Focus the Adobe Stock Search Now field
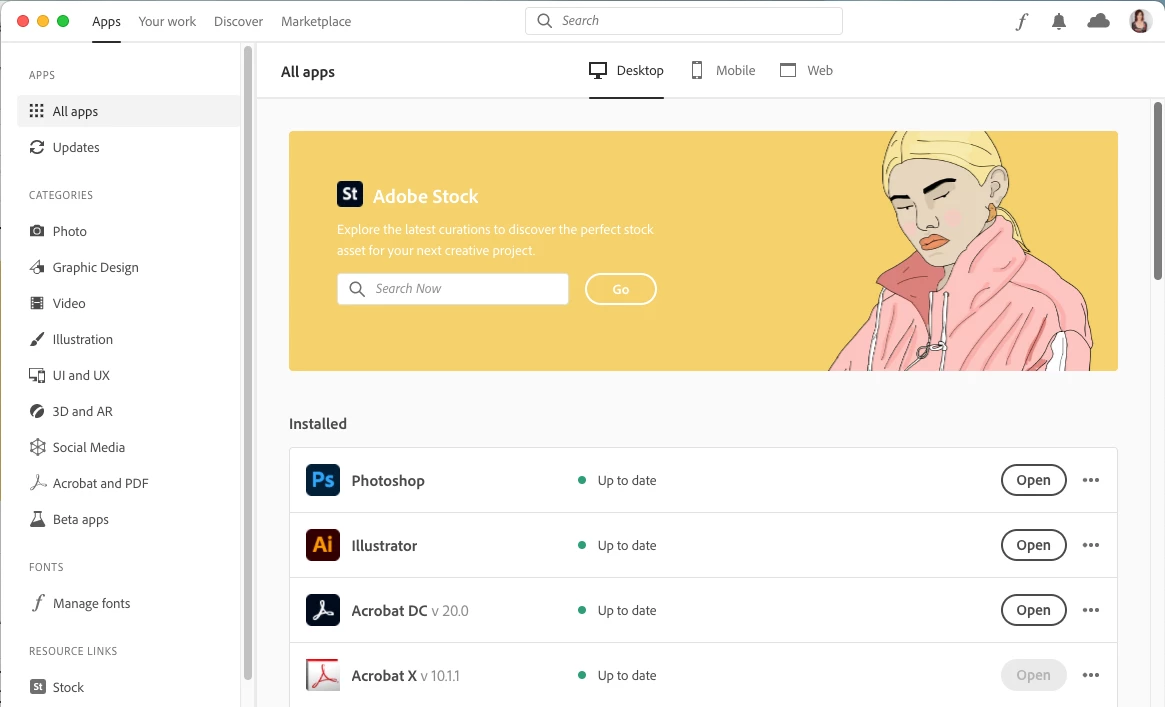The height and width of the screenshot is (707, 1165). pyautogui.click(x=452, y=289)
